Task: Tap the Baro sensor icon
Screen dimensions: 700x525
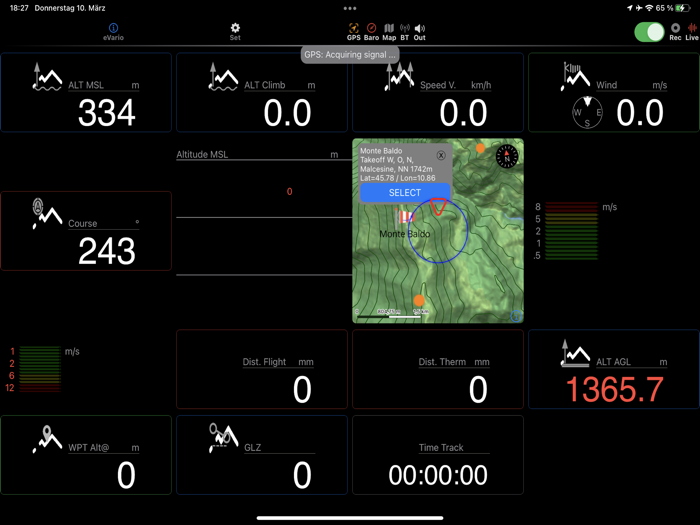Action: (x=371, y=28)
